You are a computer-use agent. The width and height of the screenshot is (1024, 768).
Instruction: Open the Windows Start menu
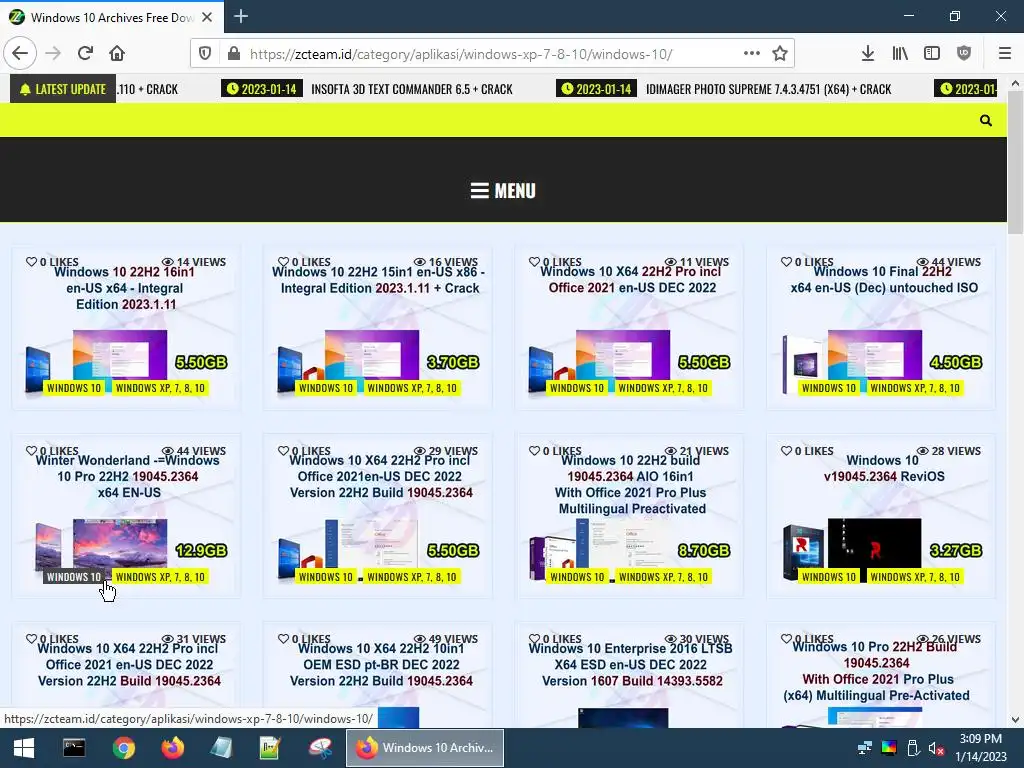[x=24, y=748]
